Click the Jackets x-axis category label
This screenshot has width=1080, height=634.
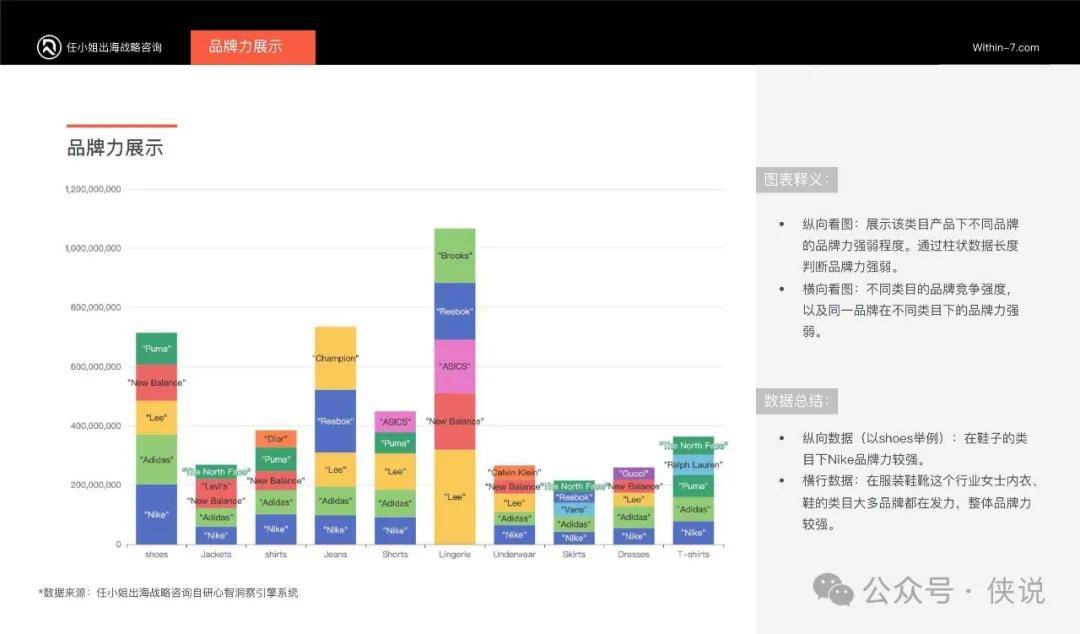pyautogui.click(x=216, y=555)
